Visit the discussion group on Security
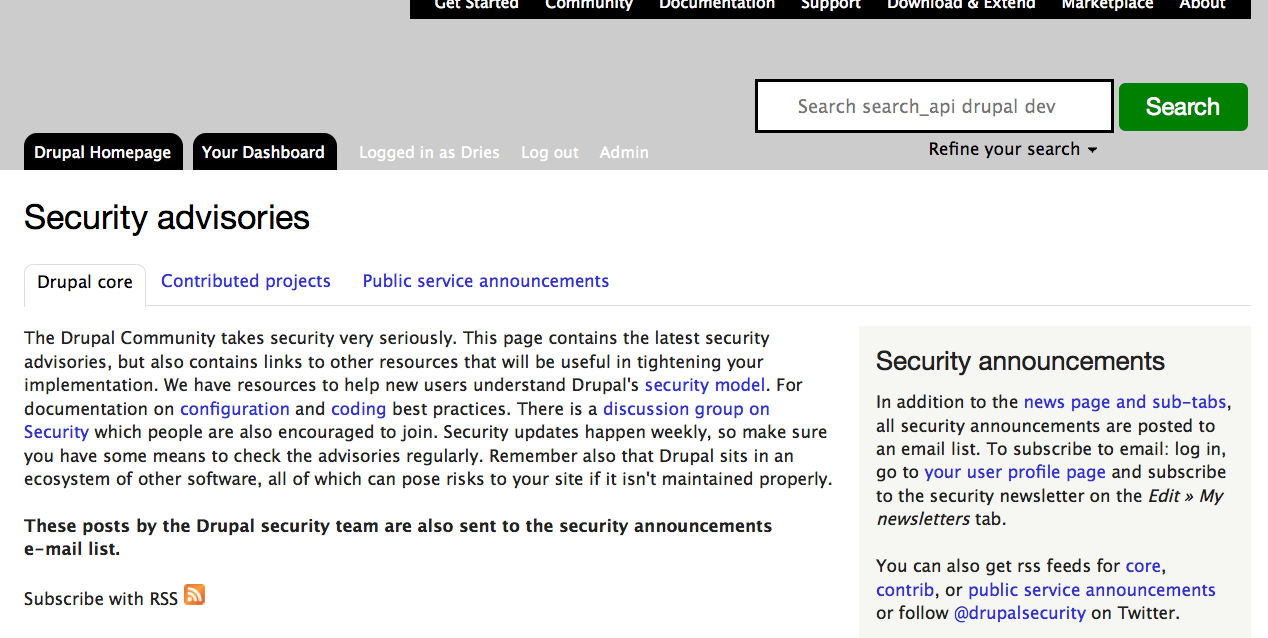This screenshot has height=638, width=1268. (x=686, y=408)
